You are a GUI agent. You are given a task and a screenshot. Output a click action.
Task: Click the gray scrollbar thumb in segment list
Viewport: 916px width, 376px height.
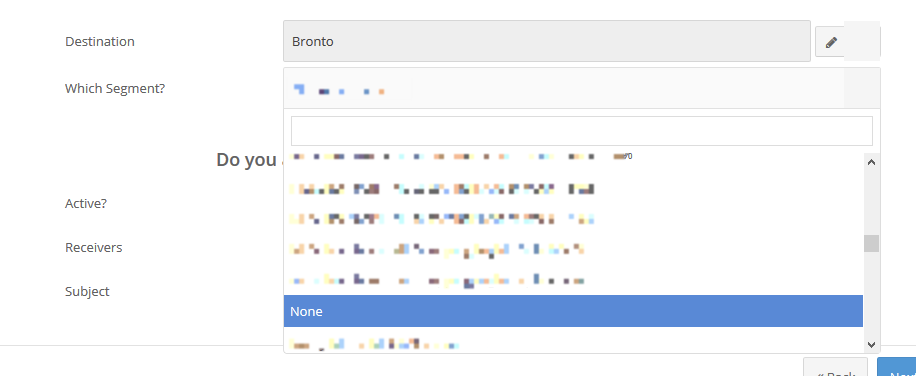[x=871, y=243]
